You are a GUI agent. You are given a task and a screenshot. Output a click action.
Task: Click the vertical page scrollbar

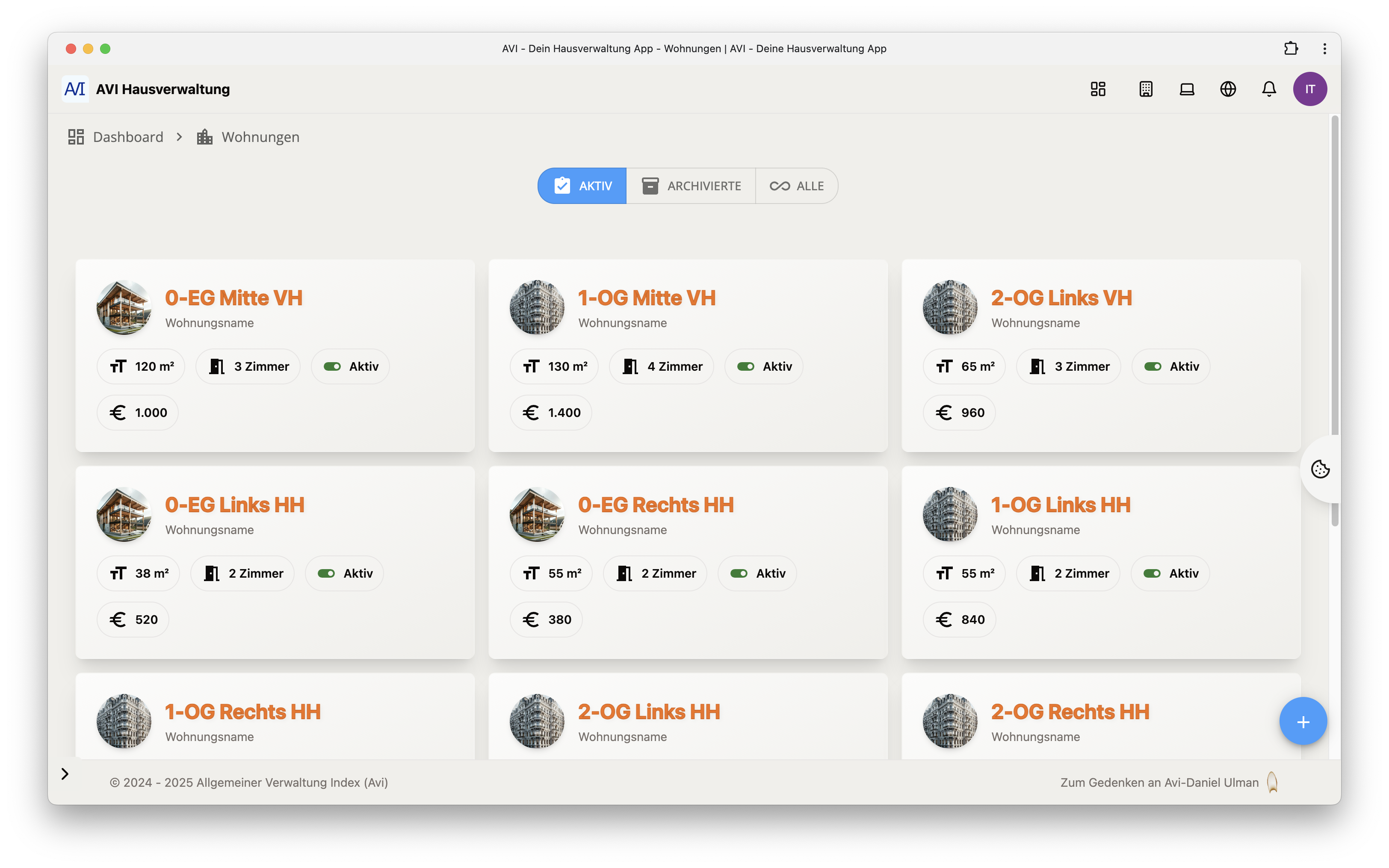pos(1335,275)
